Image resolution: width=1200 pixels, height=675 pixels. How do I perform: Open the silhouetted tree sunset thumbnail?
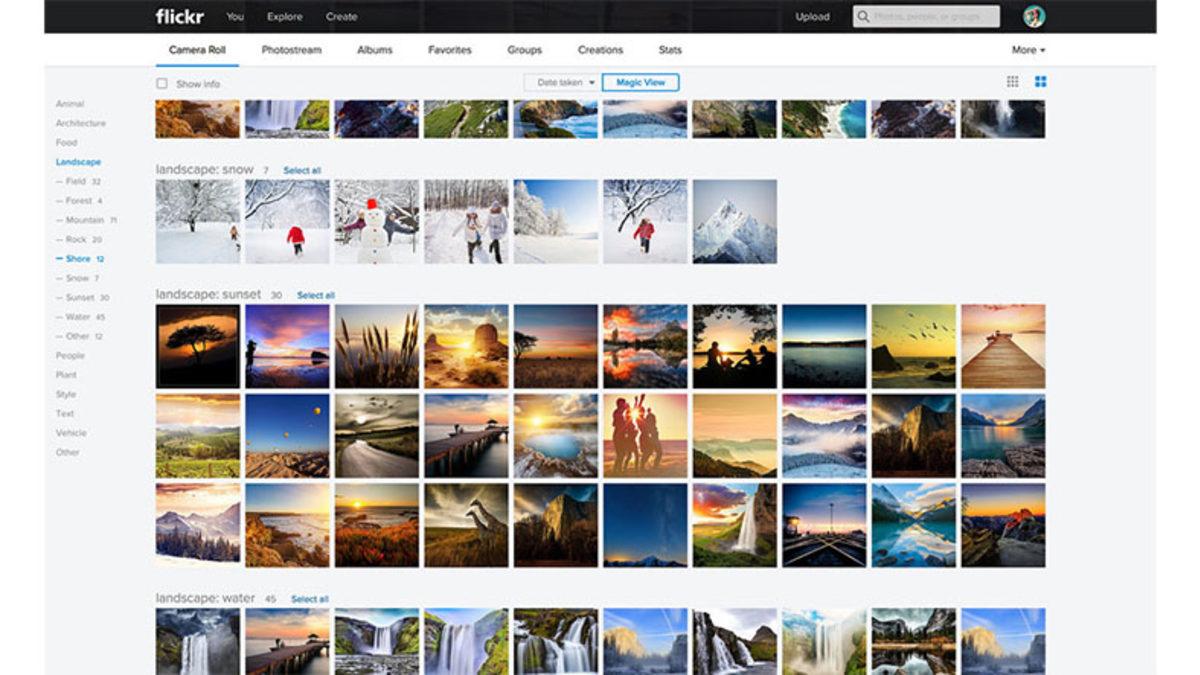[x=197, y=346]
